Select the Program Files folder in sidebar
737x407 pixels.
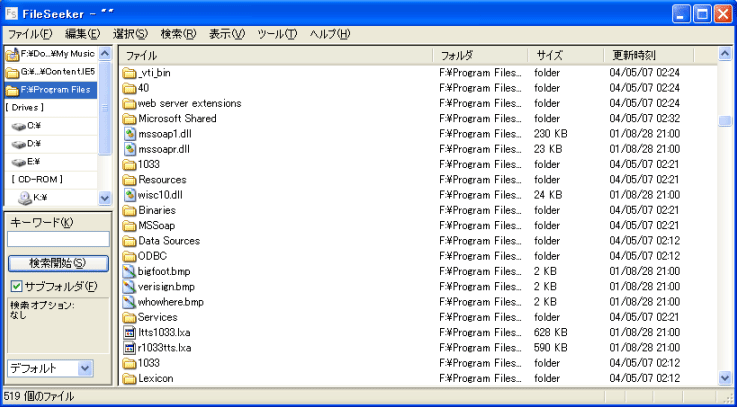(x=52, y=90)
